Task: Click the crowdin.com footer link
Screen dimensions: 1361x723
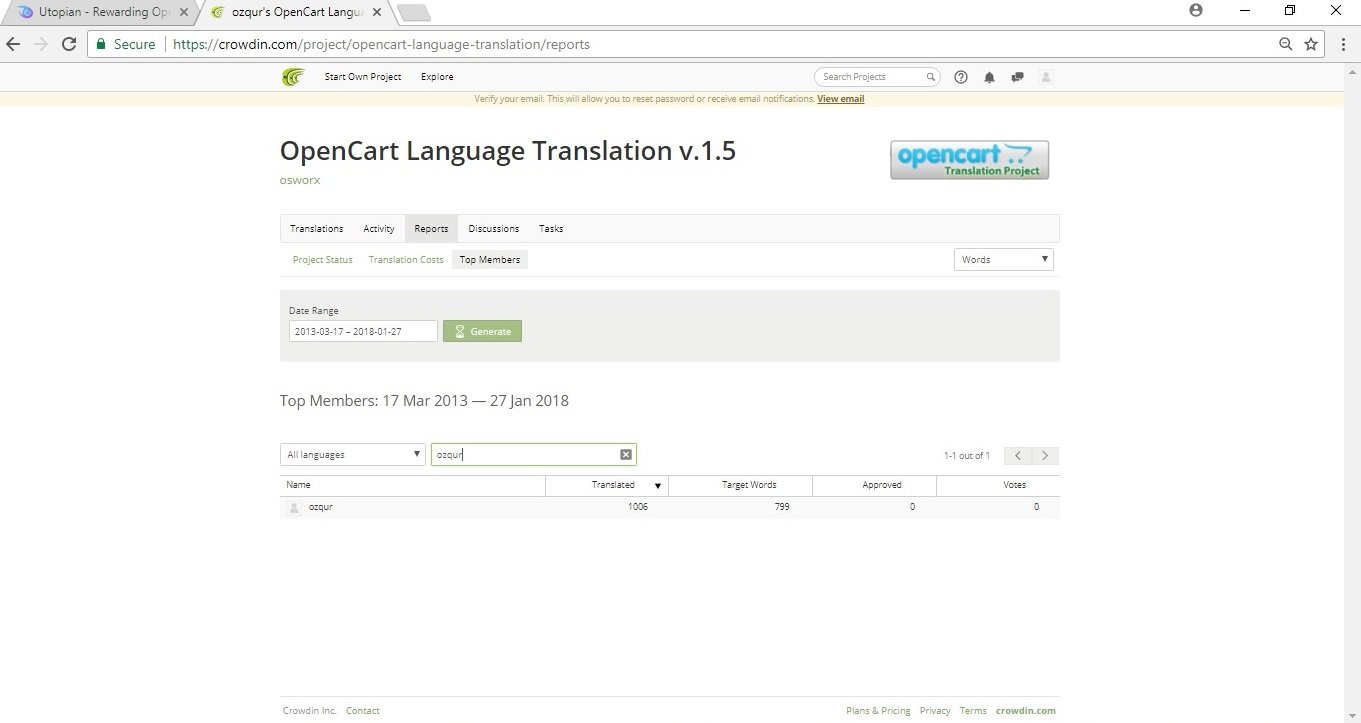Action: coord(1026,711)
